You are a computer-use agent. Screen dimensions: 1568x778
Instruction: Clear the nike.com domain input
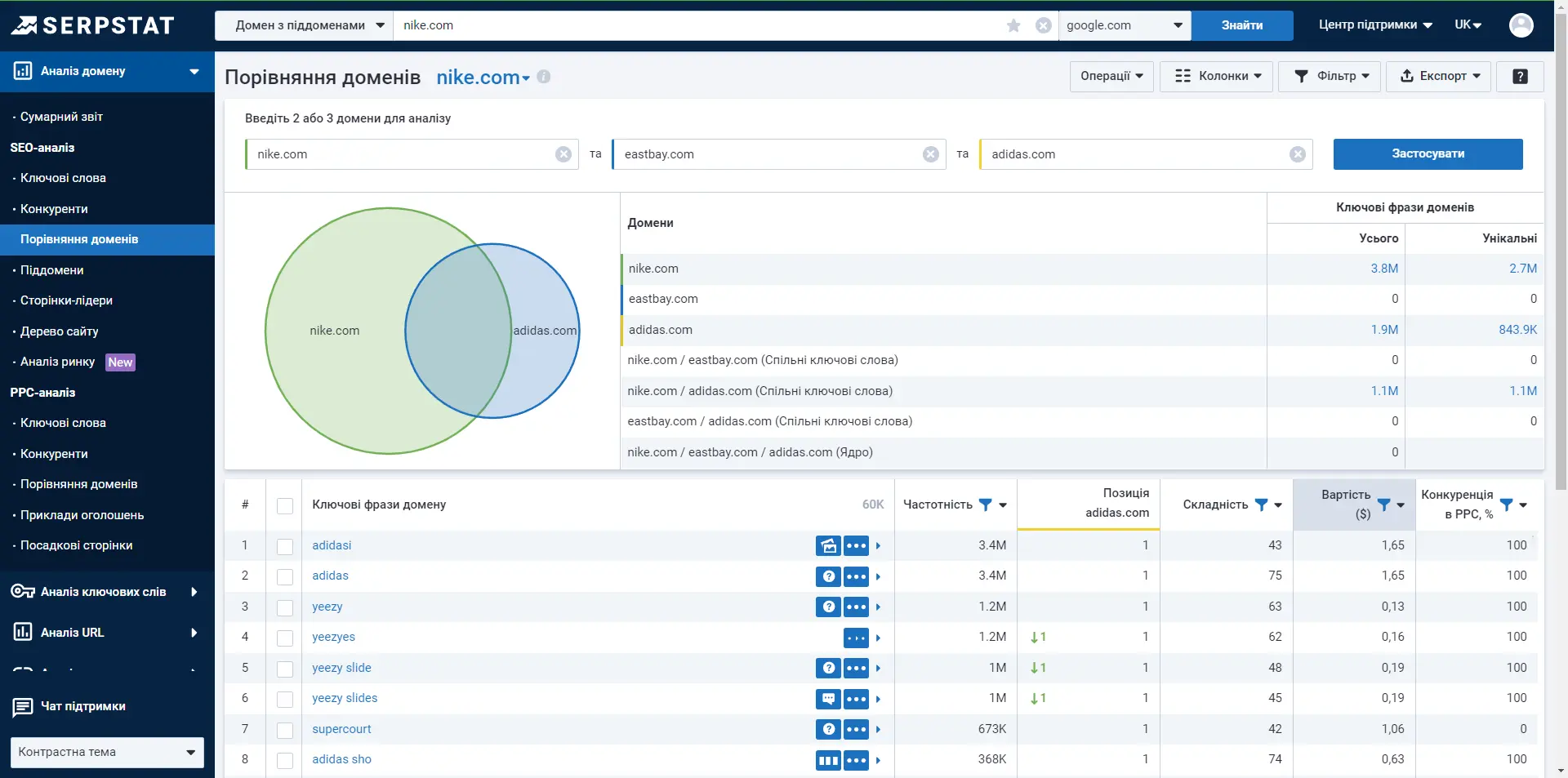(563, 154)
